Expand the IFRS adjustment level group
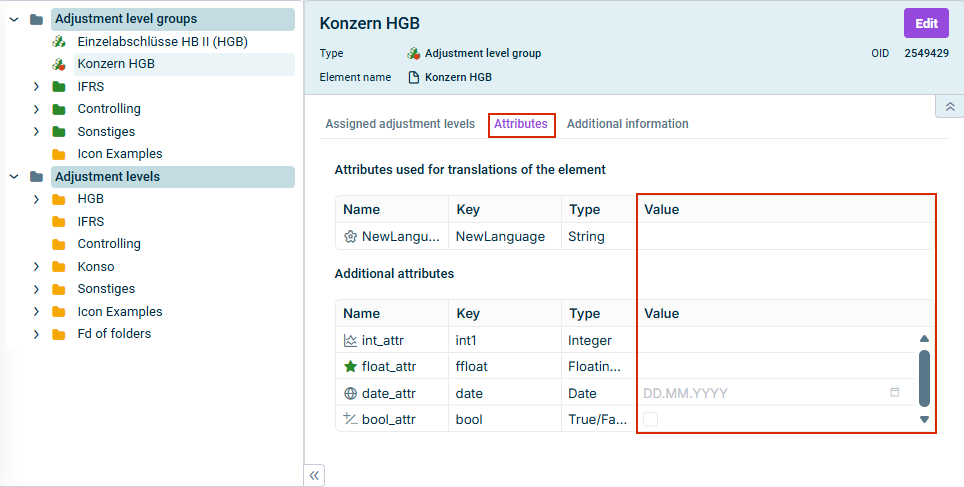This screenshot has width=964, height=487. [36, 87]
